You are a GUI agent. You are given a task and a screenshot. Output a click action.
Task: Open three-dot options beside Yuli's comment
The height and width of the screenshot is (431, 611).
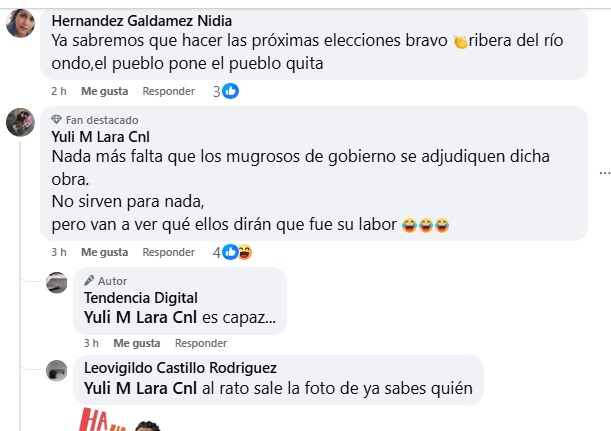605,172
